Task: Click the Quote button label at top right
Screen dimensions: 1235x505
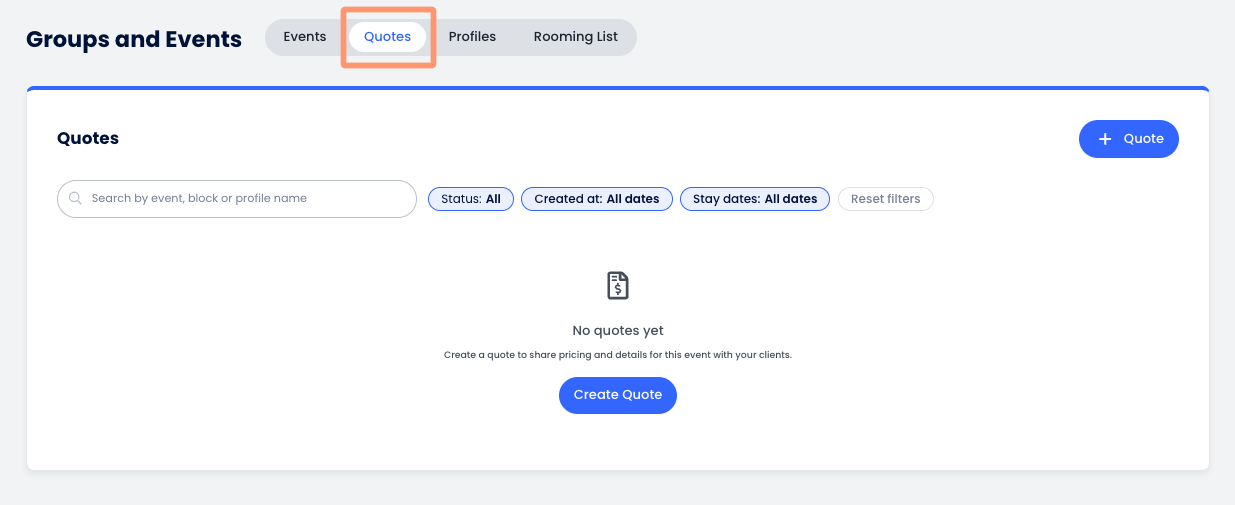Action: [1143, 139]
